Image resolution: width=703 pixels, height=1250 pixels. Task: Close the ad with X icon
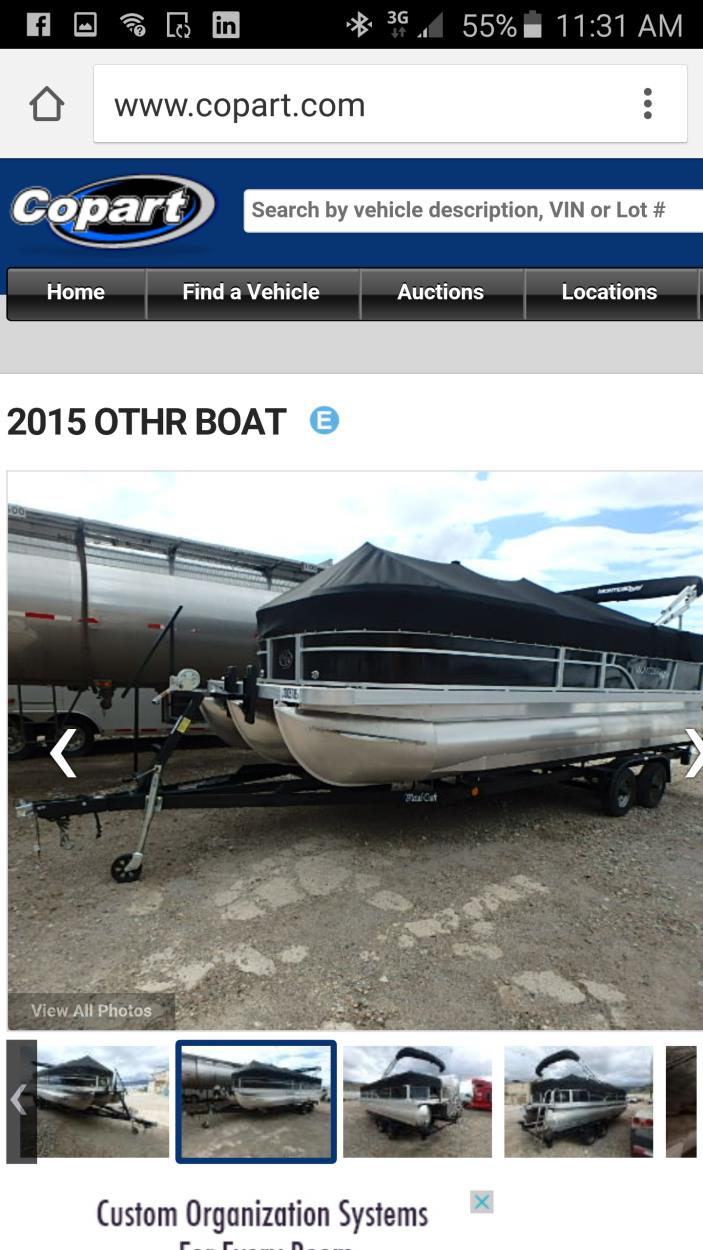point(482,1202)
